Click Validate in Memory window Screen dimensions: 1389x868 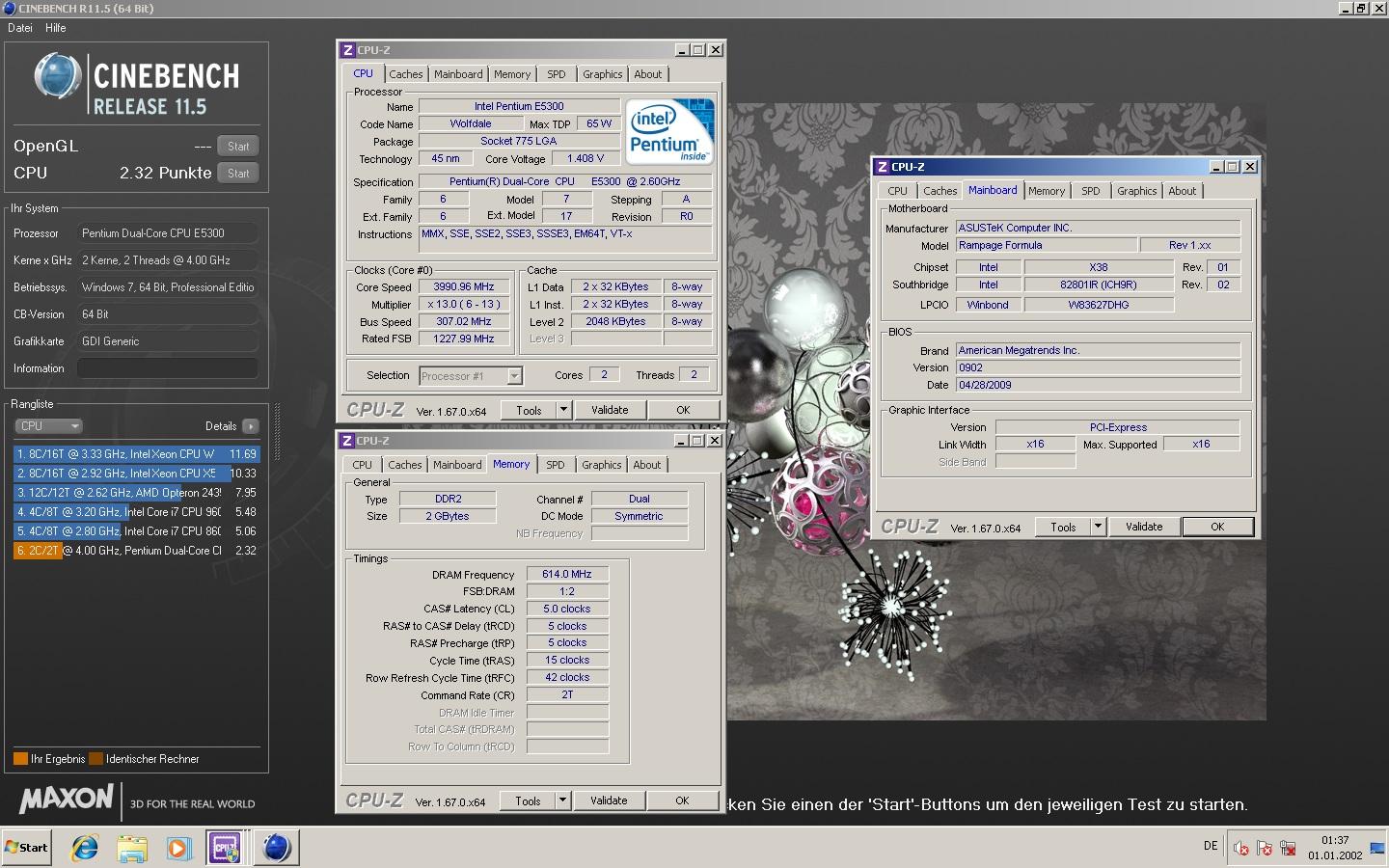coord(609,801)
